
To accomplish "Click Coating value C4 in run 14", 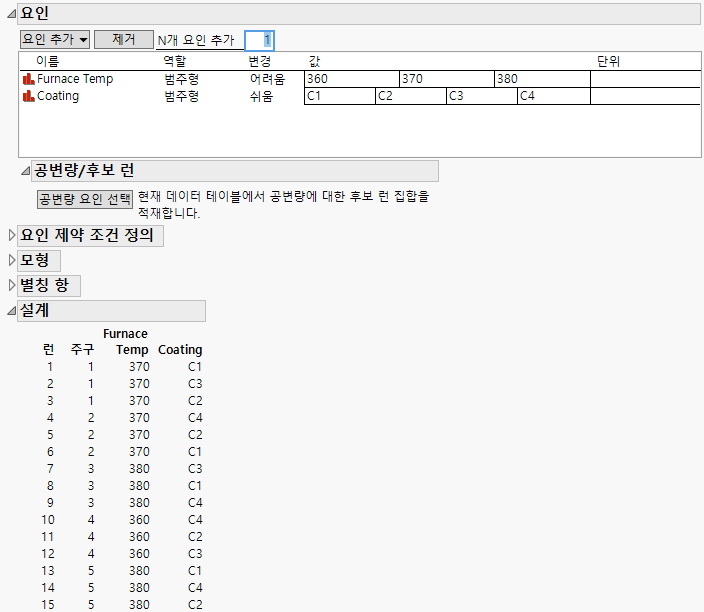I will click(x=195, y=588).
